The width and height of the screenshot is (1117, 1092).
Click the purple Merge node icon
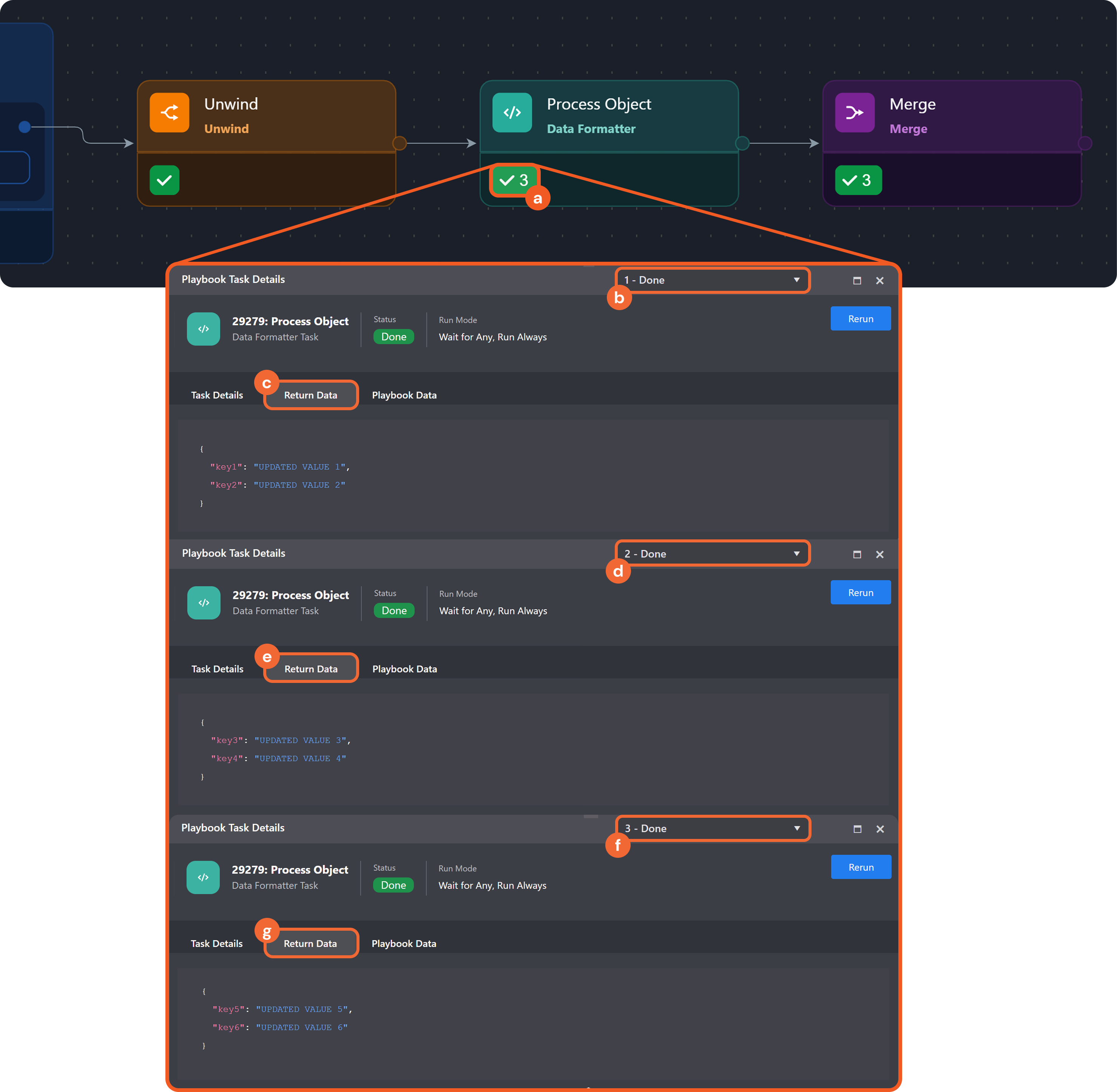click(x=855, y=113)
